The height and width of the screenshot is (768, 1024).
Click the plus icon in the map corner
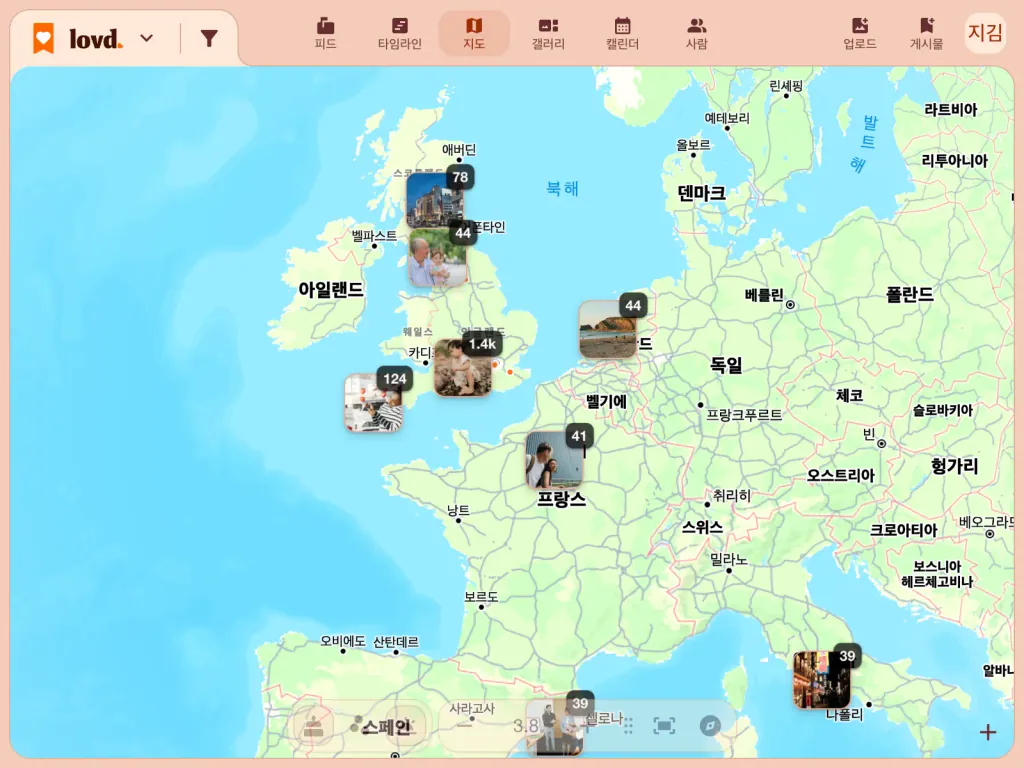click(x=987, y=732)
